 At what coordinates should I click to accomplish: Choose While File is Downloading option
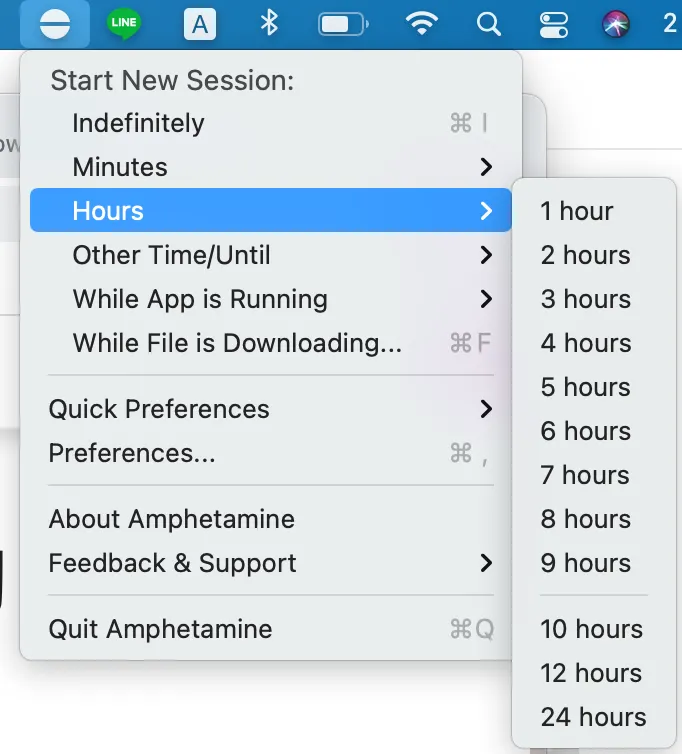click(237, 343)
